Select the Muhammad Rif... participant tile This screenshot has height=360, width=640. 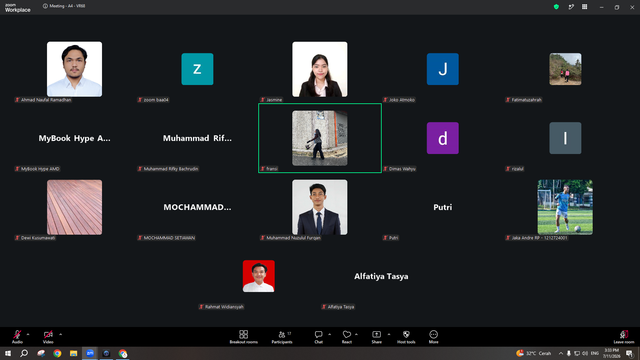click(x=197, y=138)
